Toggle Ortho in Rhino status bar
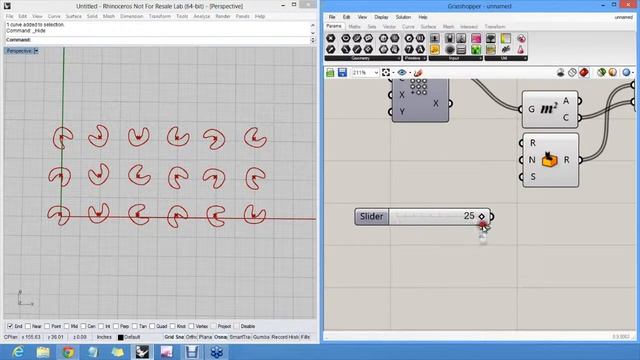Viewport: 640px width, 360px height. point(191,337)
